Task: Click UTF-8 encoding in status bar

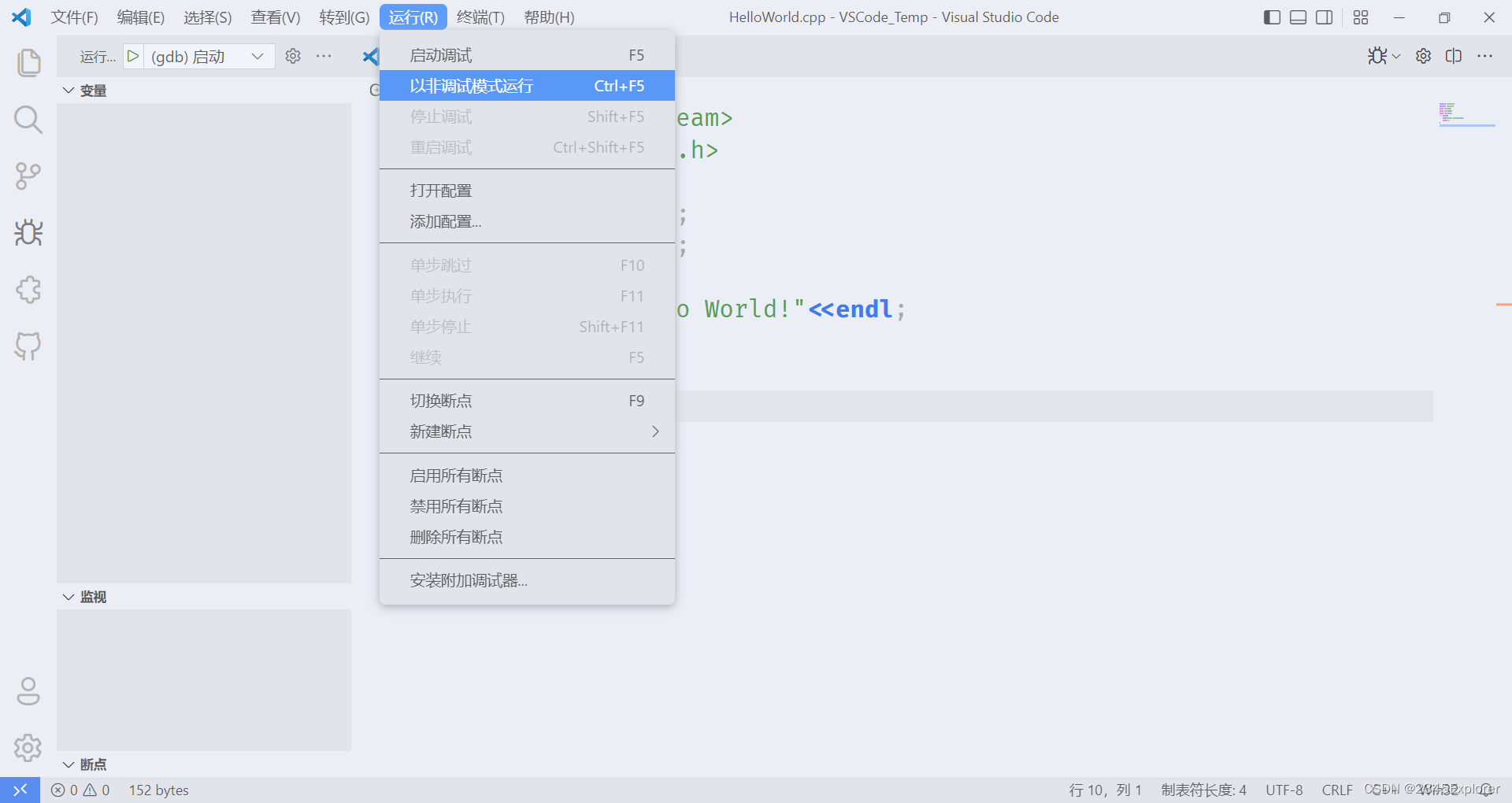Action: [1284, 790]
